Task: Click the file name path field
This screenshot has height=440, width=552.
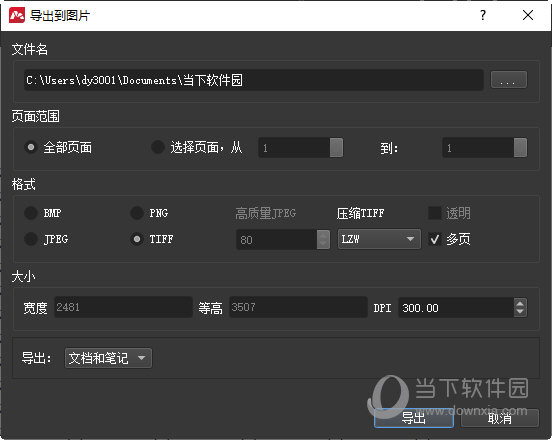Action: (x=253, y=80)
